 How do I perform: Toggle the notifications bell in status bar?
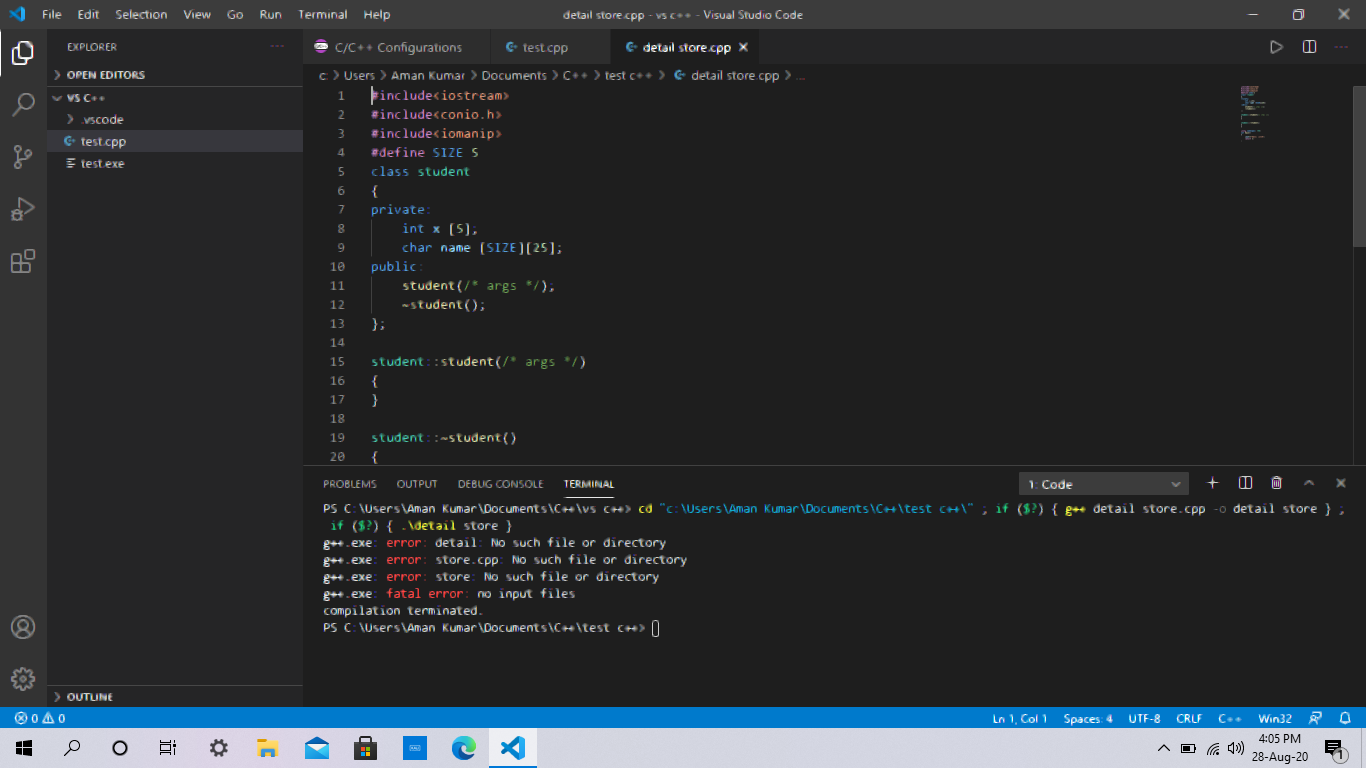pyautogui.click(x=1345, y=718)
